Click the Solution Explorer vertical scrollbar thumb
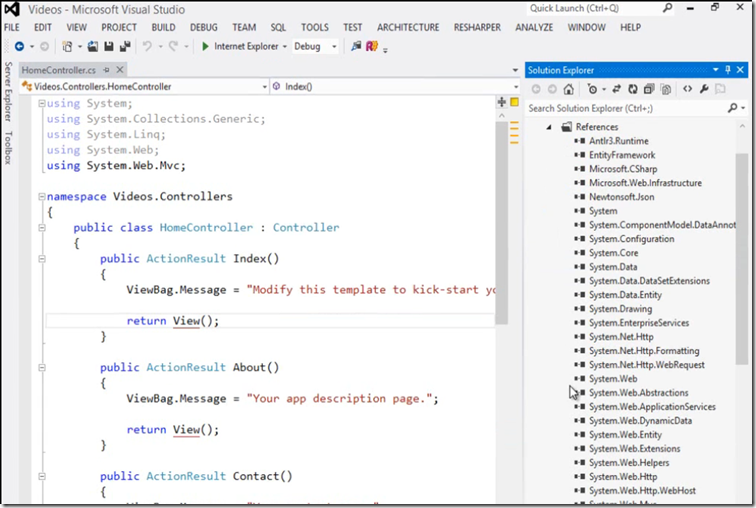 742,259
